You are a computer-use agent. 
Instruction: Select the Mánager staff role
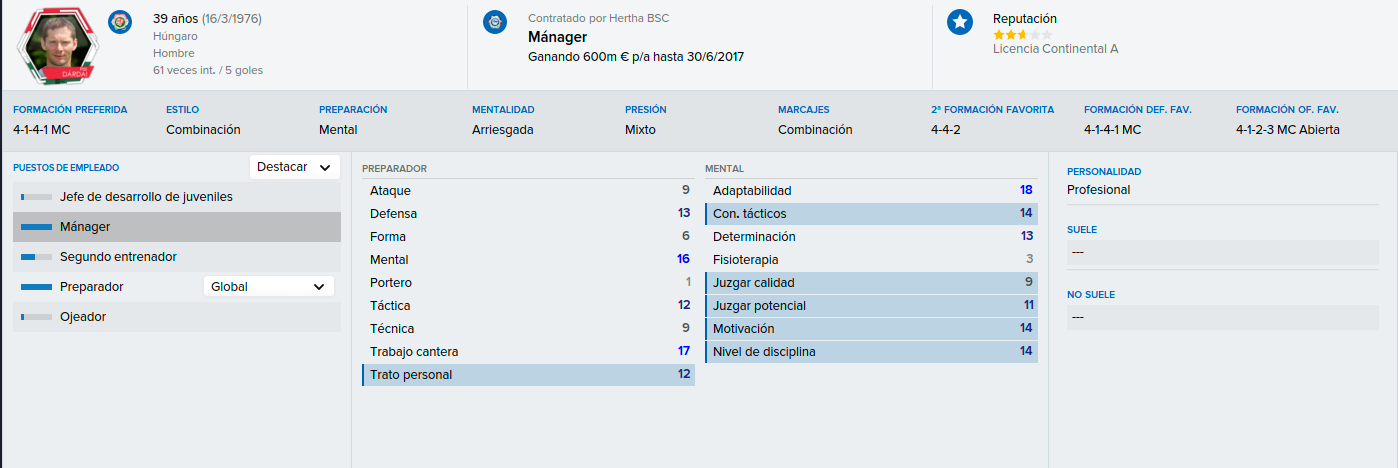177,227
